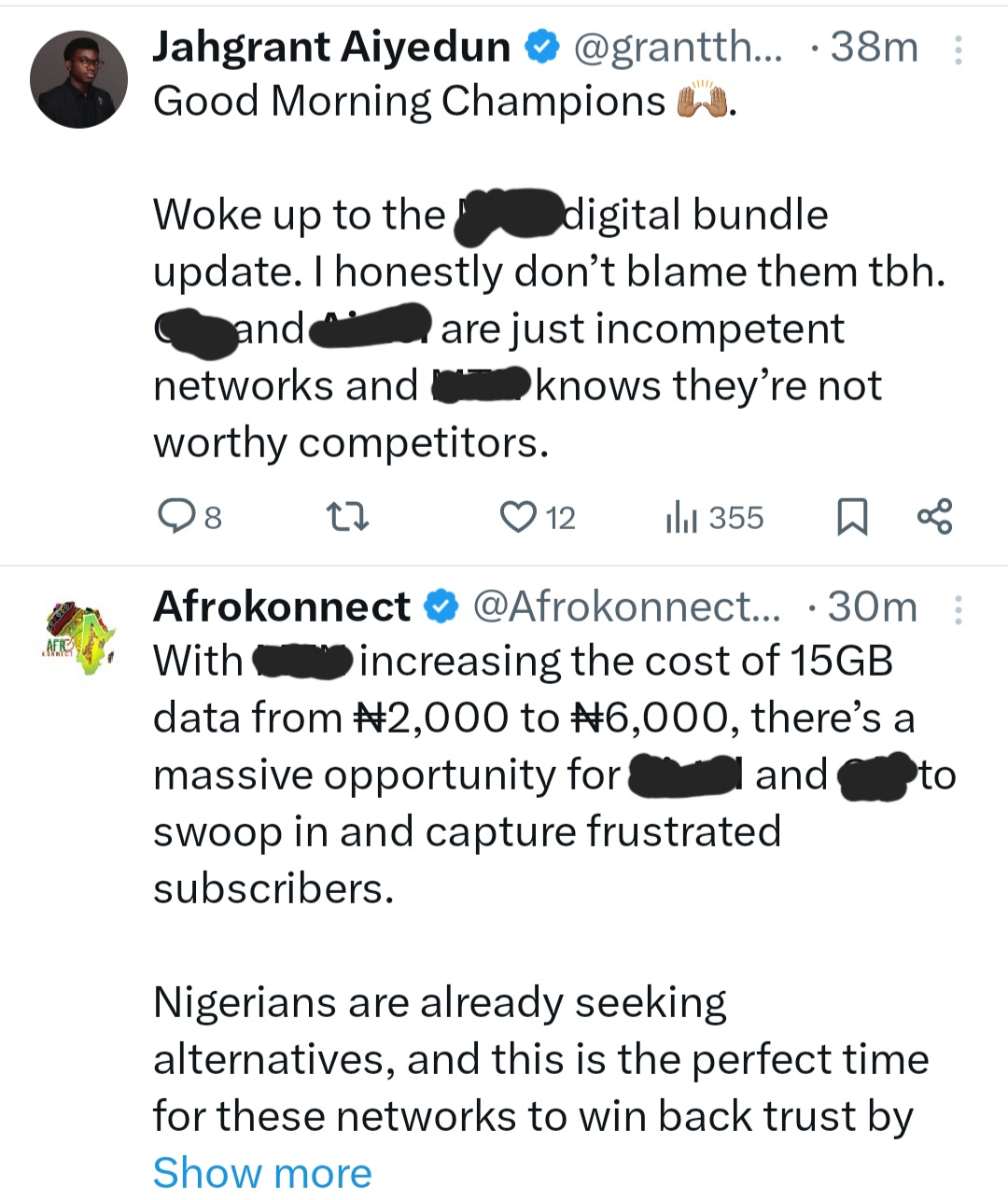
Task: Open Afrokonnect's profile avatar
Action: (x=78, y=636)
